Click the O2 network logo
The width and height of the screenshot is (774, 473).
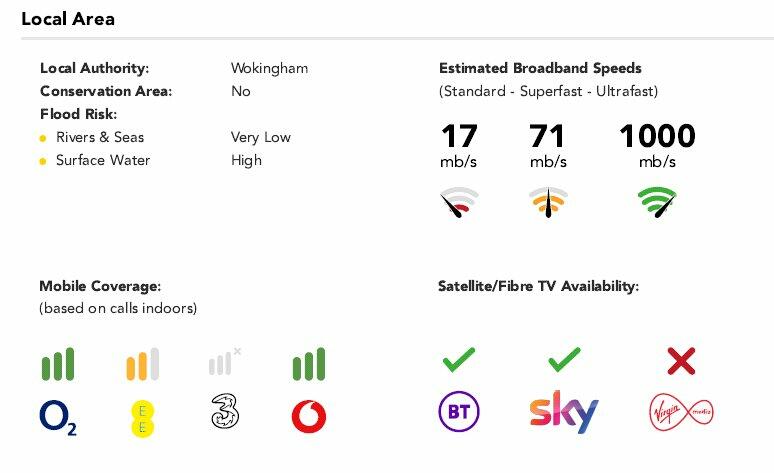[x=58, y=417]
